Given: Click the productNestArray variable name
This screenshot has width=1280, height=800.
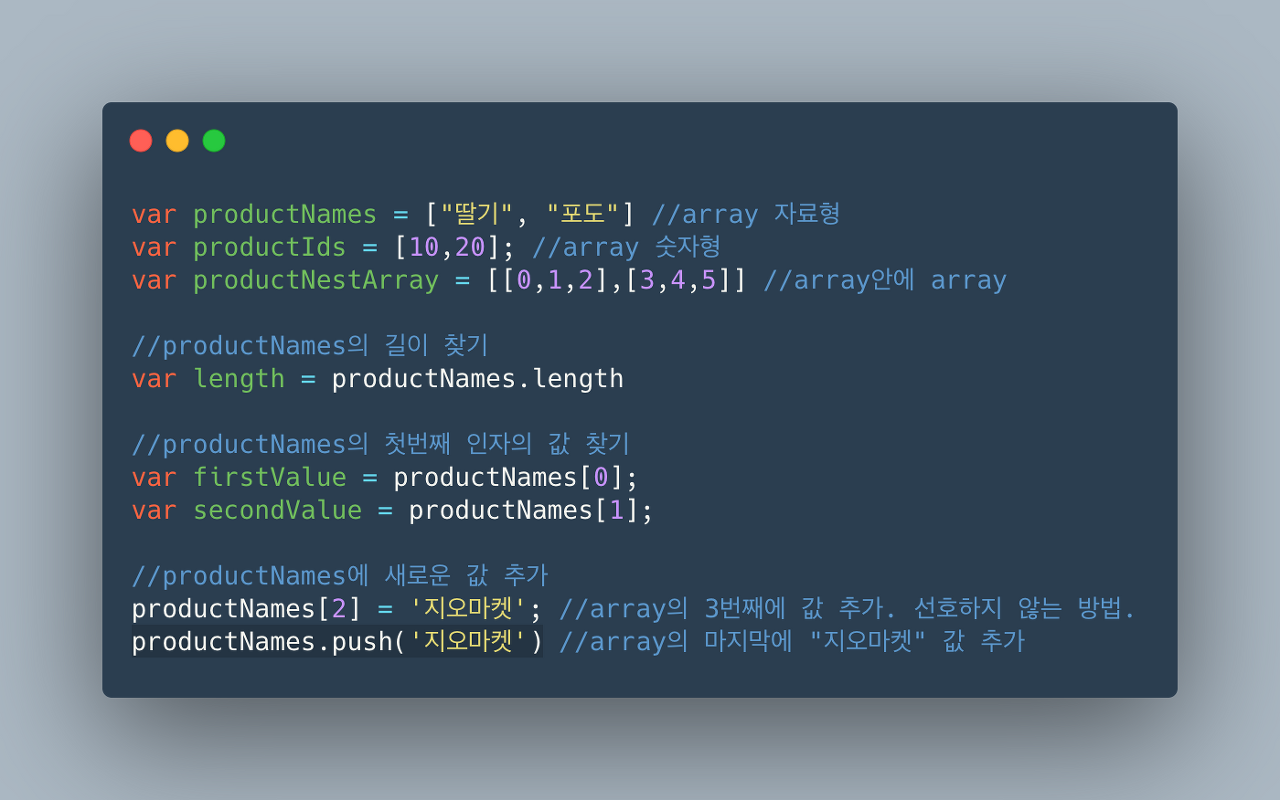Looking at the screenshot, I should point(316,280).
